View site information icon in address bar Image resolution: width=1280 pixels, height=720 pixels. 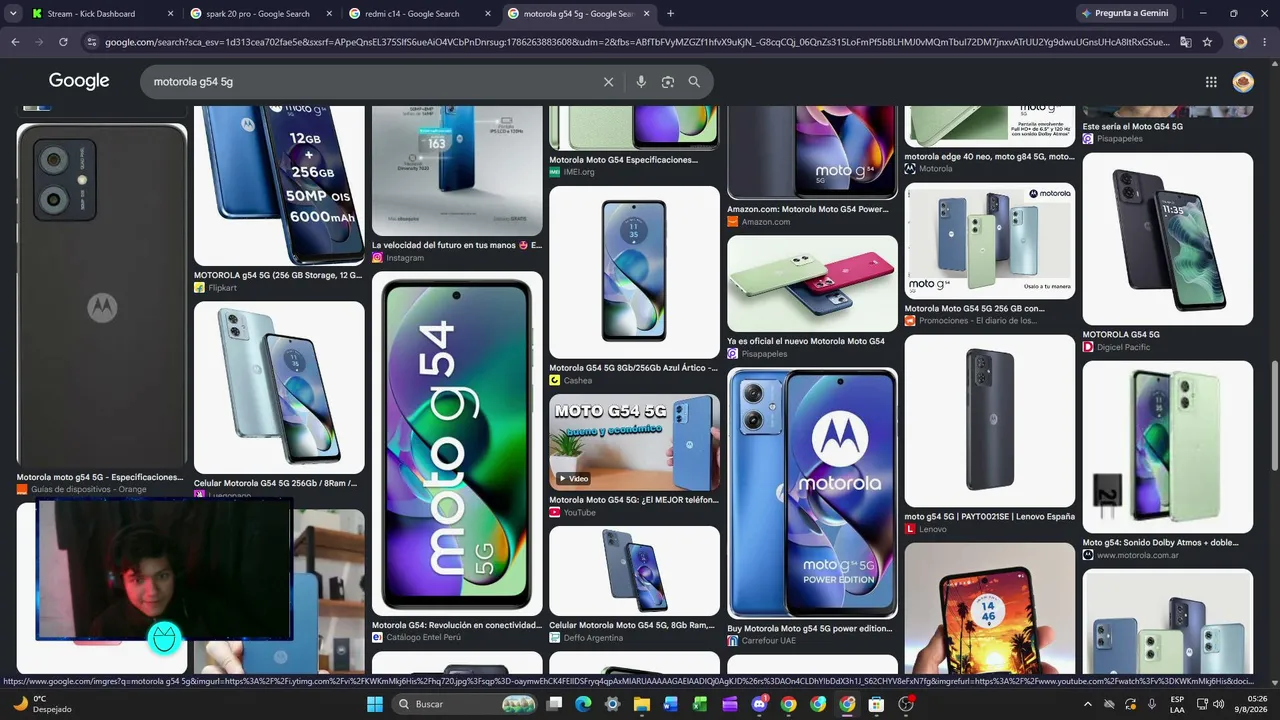pos(92,42)
